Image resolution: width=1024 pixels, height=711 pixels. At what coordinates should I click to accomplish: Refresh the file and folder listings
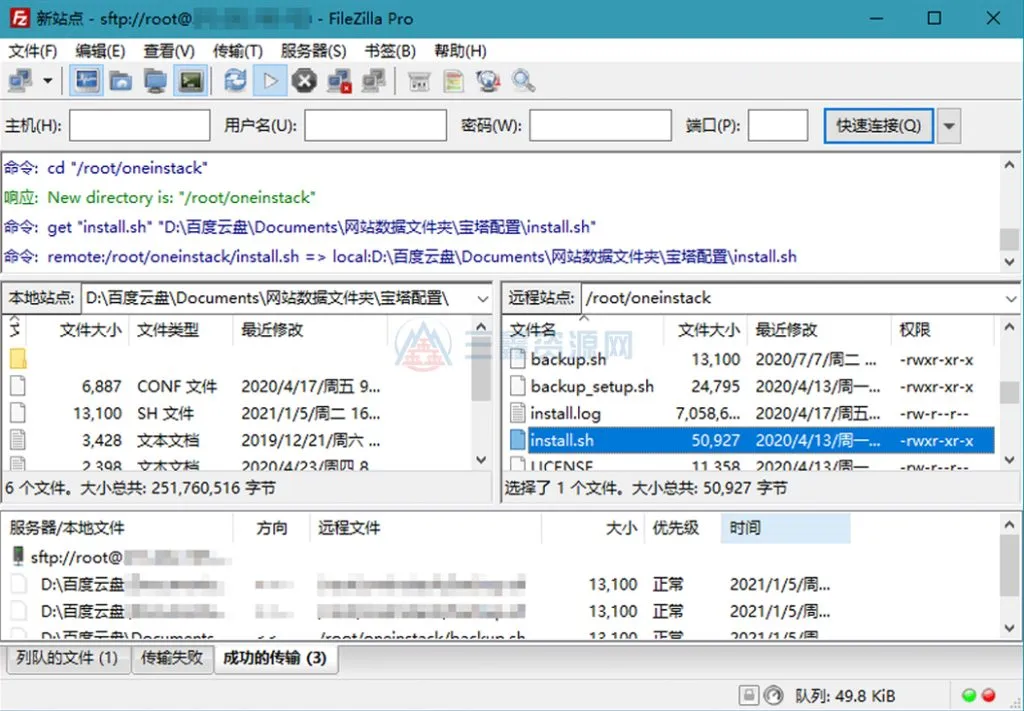pos(234,80)
